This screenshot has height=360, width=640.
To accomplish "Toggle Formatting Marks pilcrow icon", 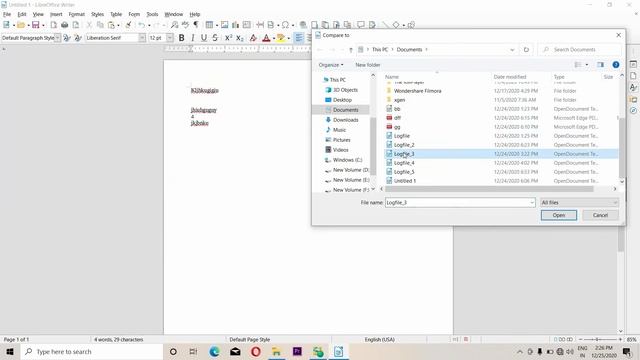I will click(196, 25).
